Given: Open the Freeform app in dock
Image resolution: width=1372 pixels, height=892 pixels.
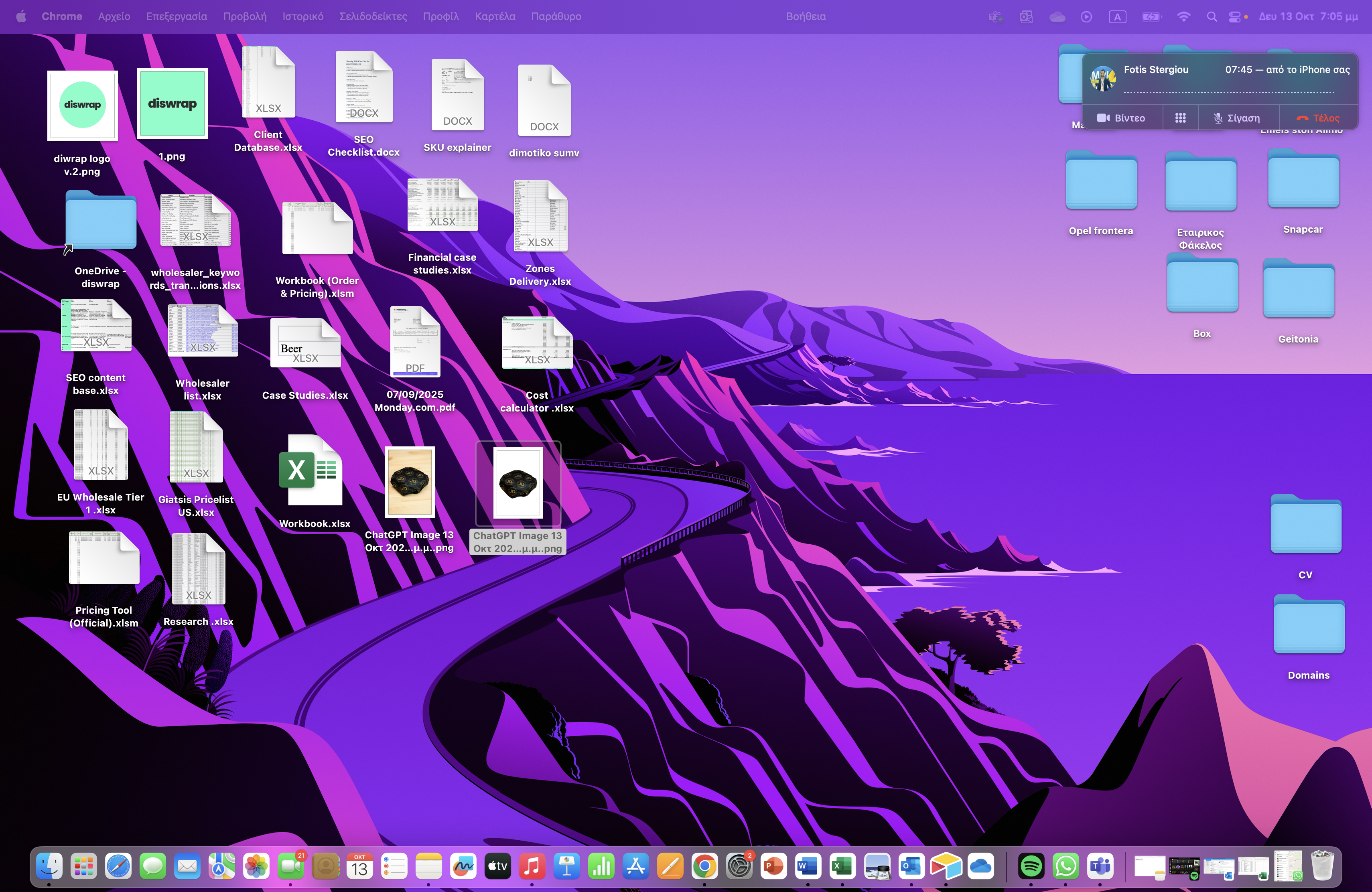Looking at the screenshot, I should coord(463,866).
